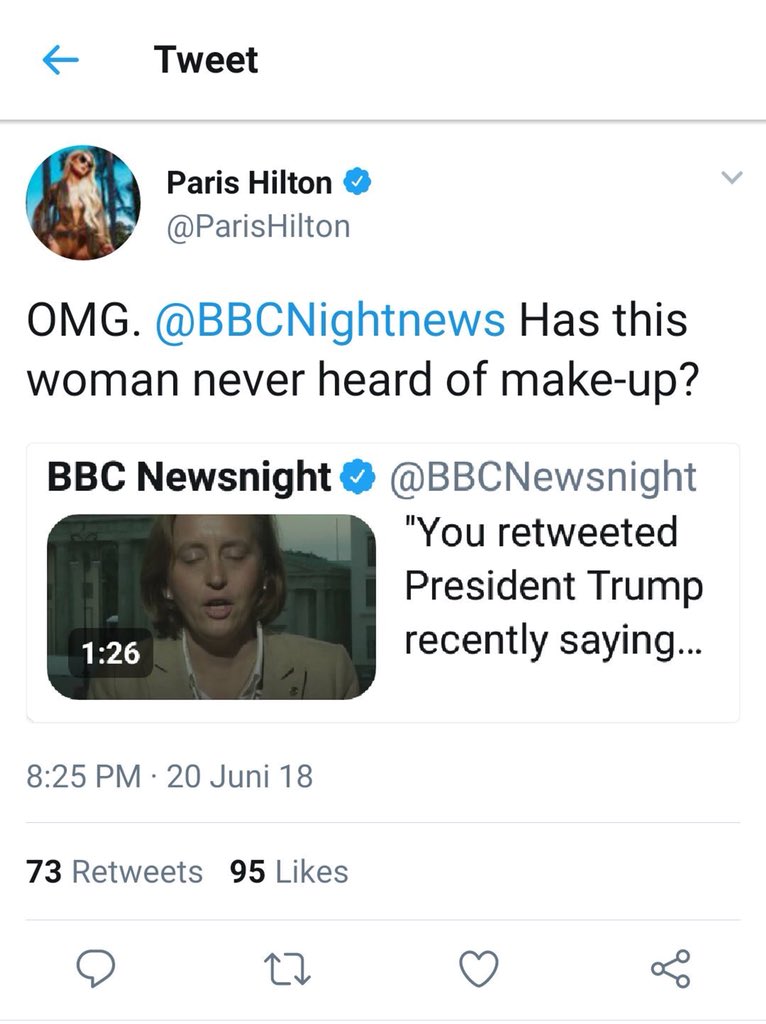Like the tweet with the heart icon
The width and height of the screenshot is (766, 1024).
[478, 968]
